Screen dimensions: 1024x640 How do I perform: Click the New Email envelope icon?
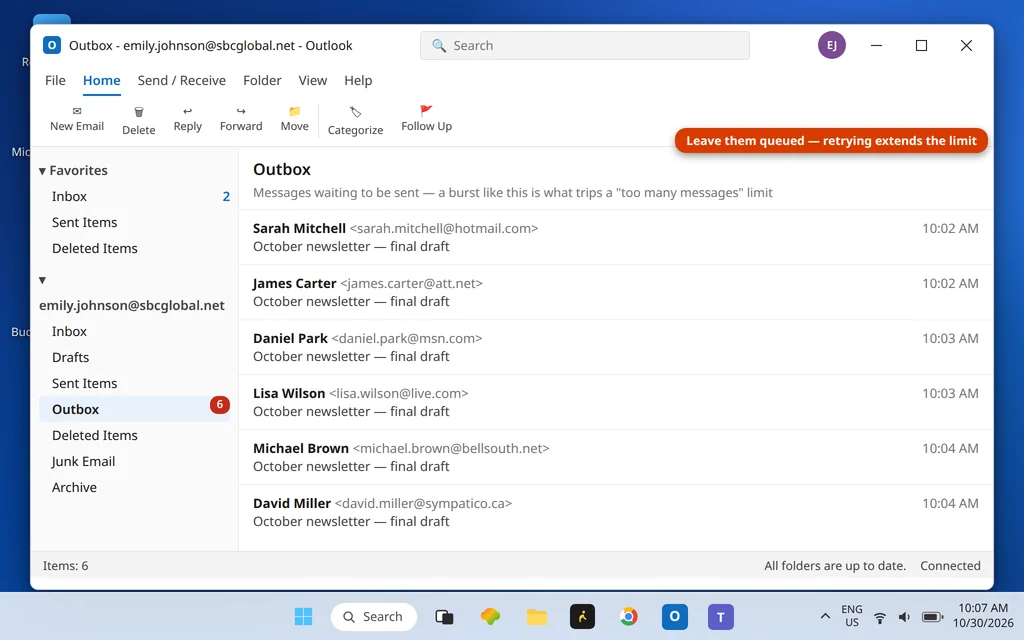(x=77, y=111)
